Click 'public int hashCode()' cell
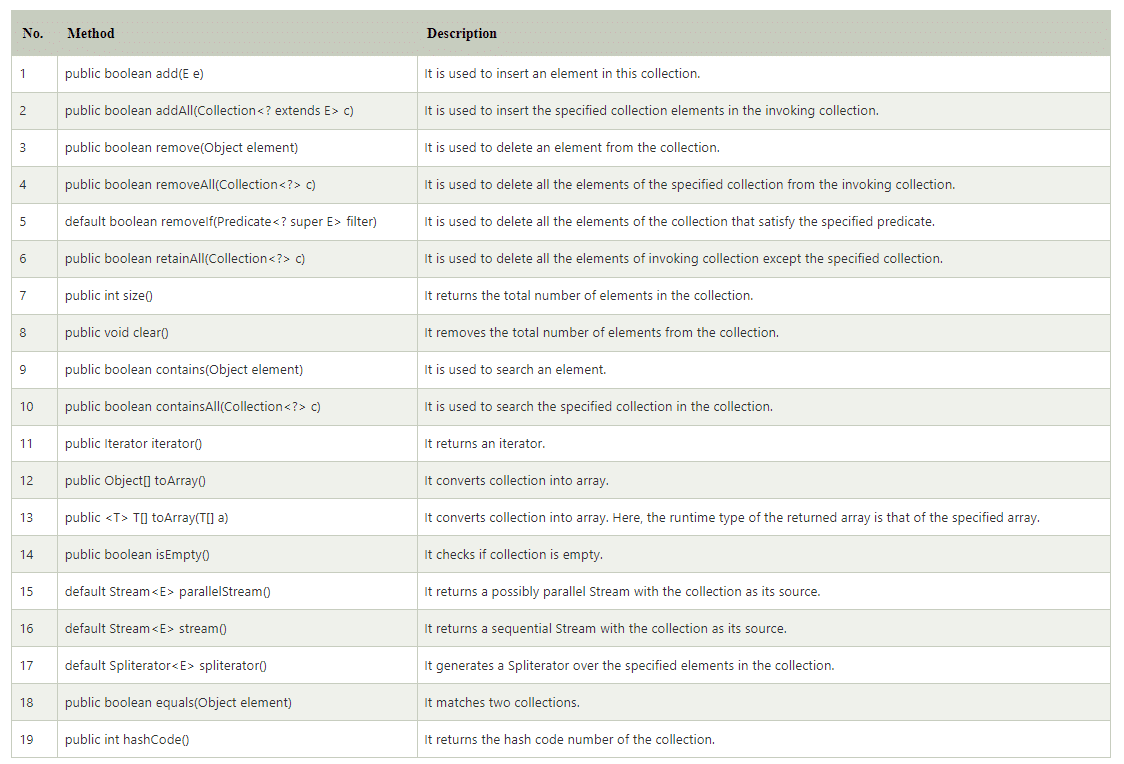 tap(237, 740)
